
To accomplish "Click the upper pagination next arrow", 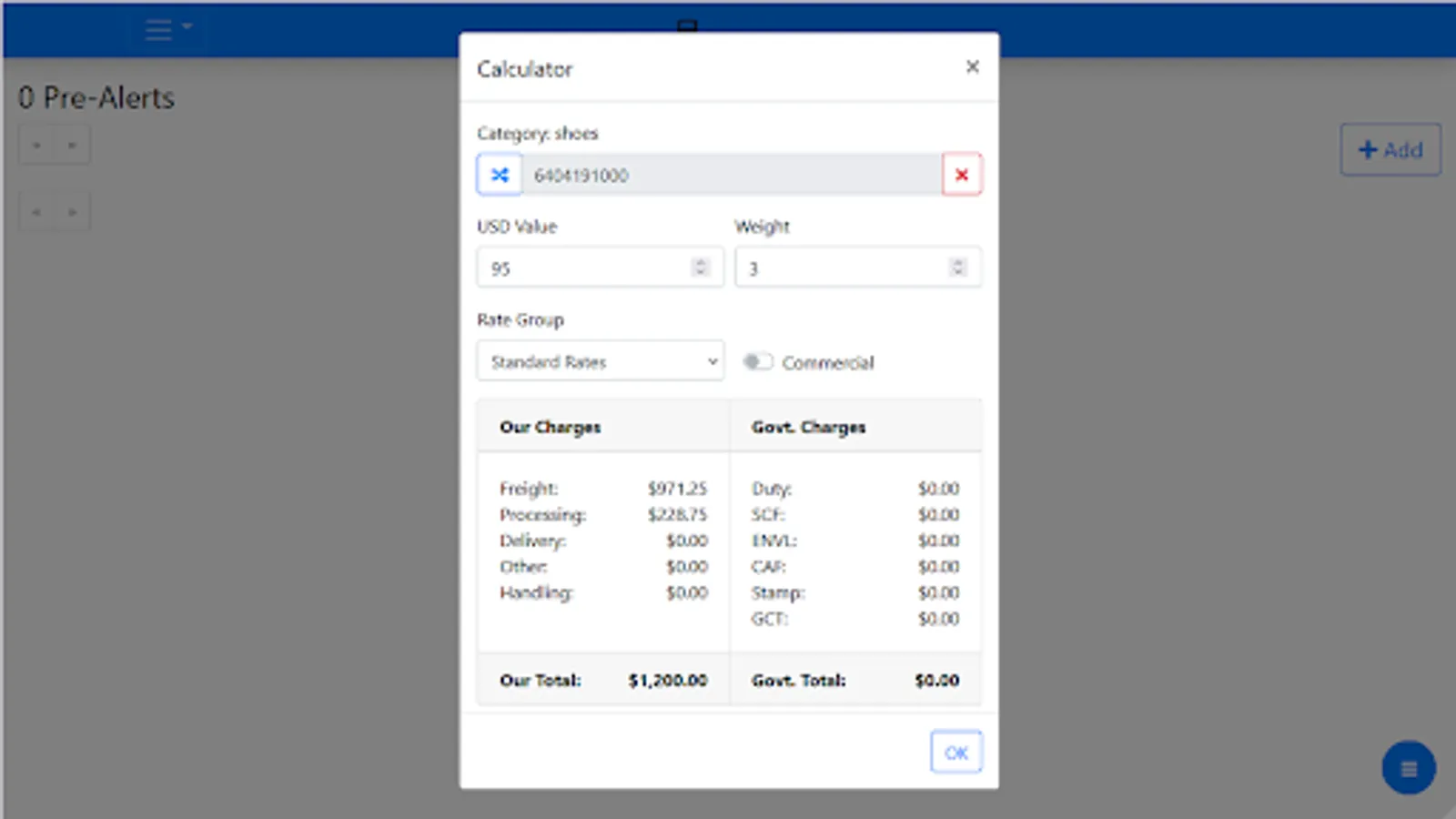I will [72, 144].
